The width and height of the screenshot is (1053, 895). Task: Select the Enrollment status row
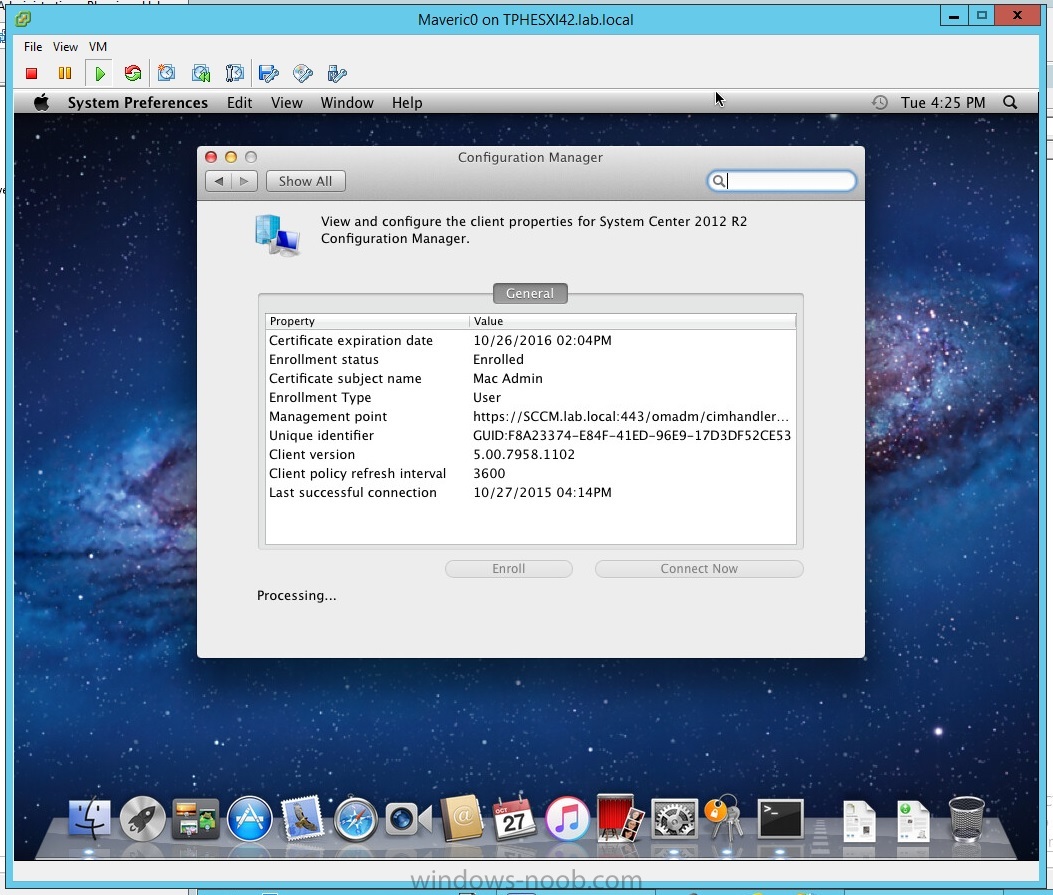(x=531, y=359)
